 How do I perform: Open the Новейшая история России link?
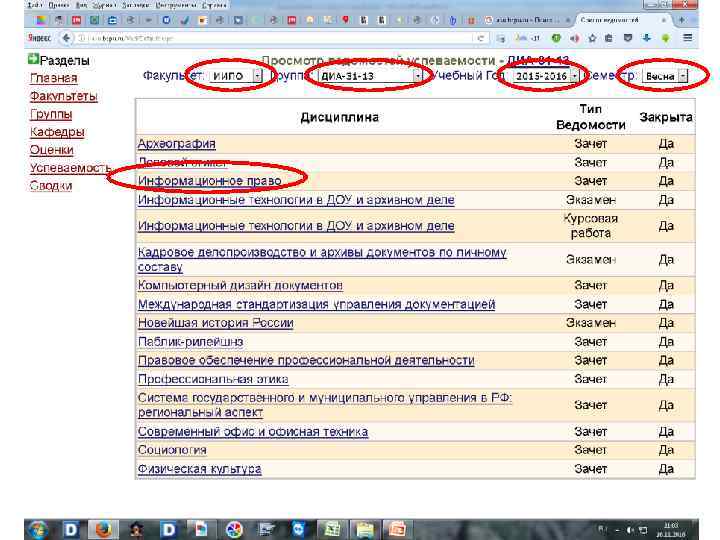pos(216,323)
